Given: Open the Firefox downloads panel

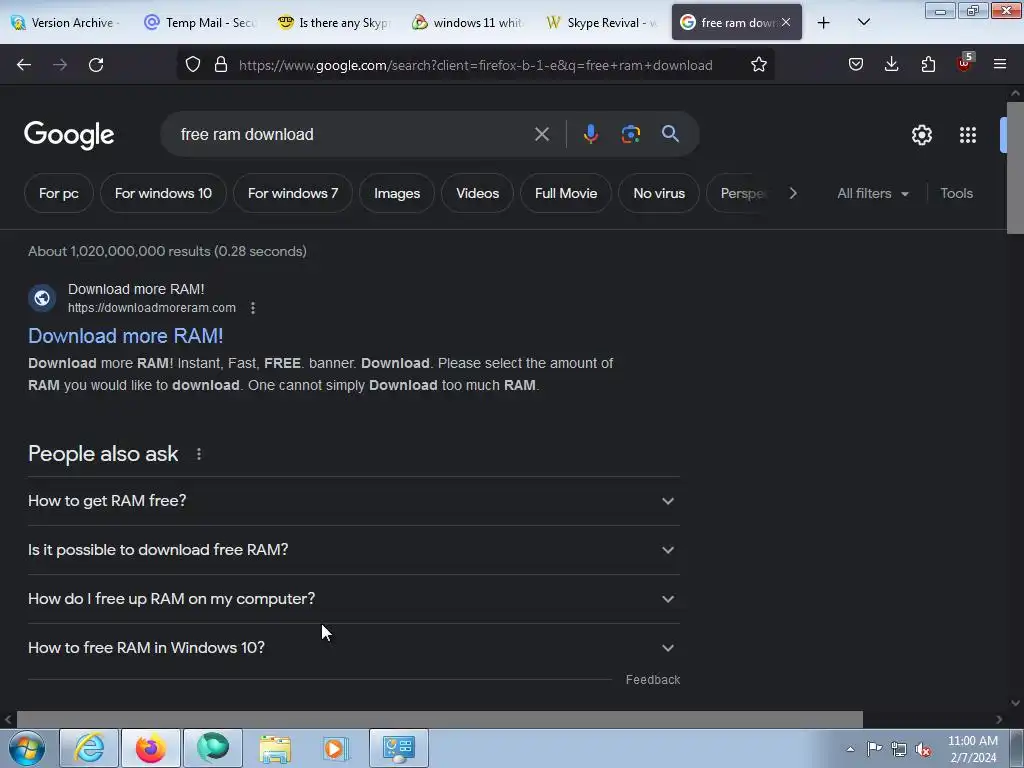Looking at the screenshot, I should point(891,65).
